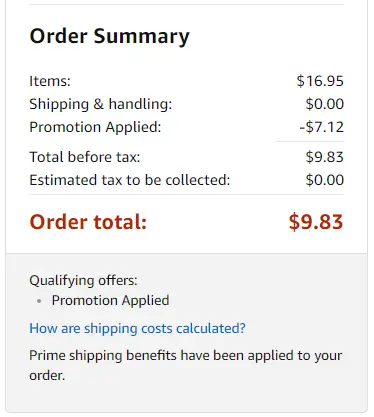This screenshot has height=417, width=374.
Task: Select the Items price $16.95
Action: [320, 81]
